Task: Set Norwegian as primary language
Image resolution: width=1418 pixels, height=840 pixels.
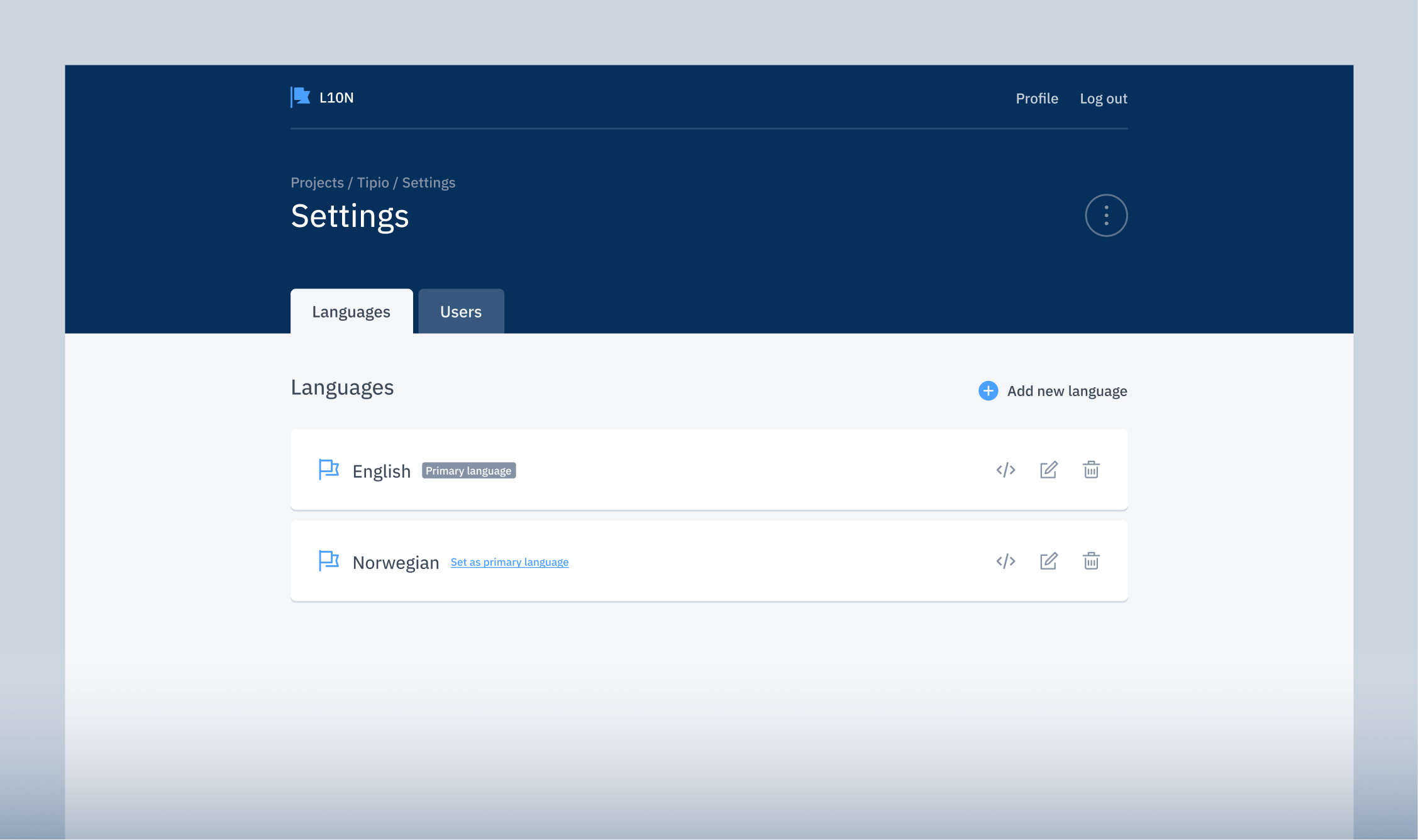Action: 509,562
